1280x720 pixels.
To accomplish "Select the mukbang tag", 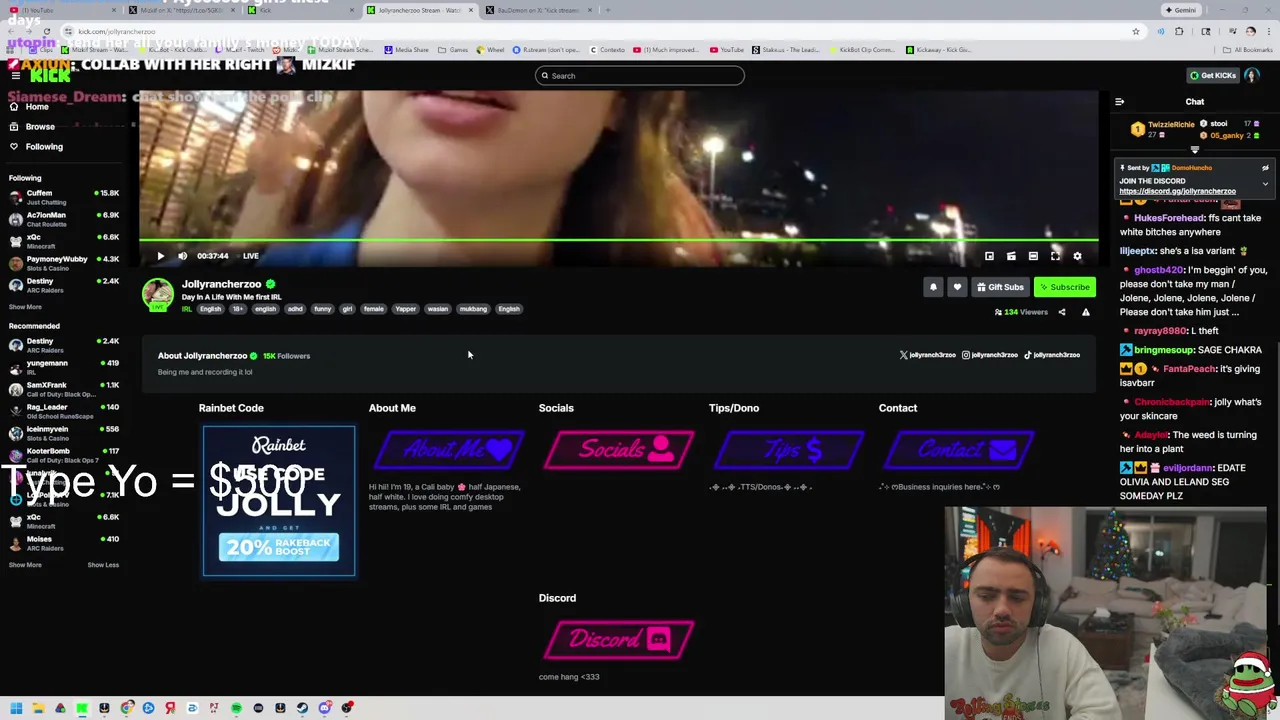I will coord(473,309).
